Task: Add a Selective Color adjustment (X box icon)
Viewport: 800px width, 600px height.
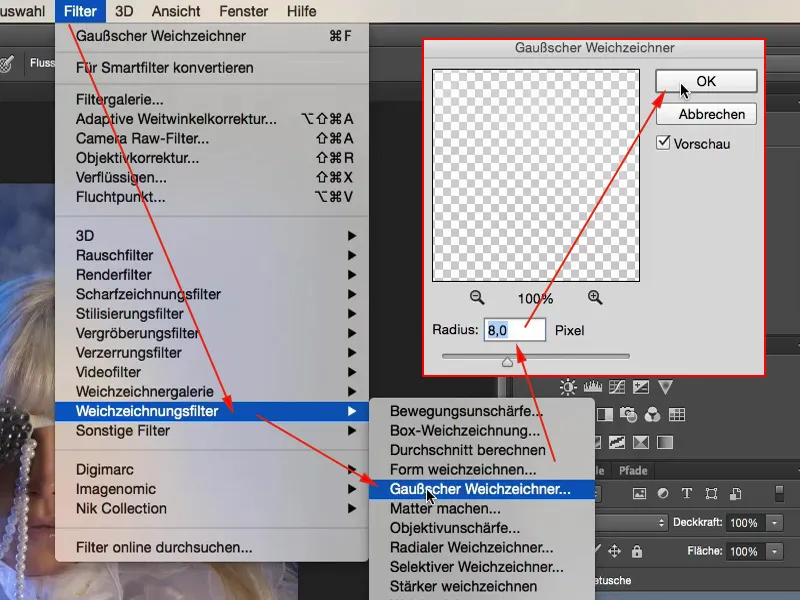Action: click(x=641, y=442)
